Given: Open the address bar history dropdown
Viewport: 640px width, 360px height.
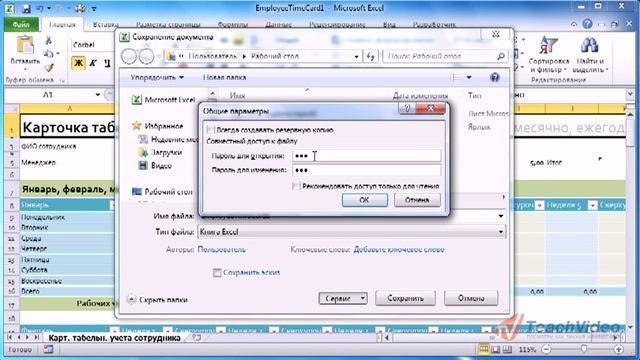Looking at the screenshot, I should point(356,56).
